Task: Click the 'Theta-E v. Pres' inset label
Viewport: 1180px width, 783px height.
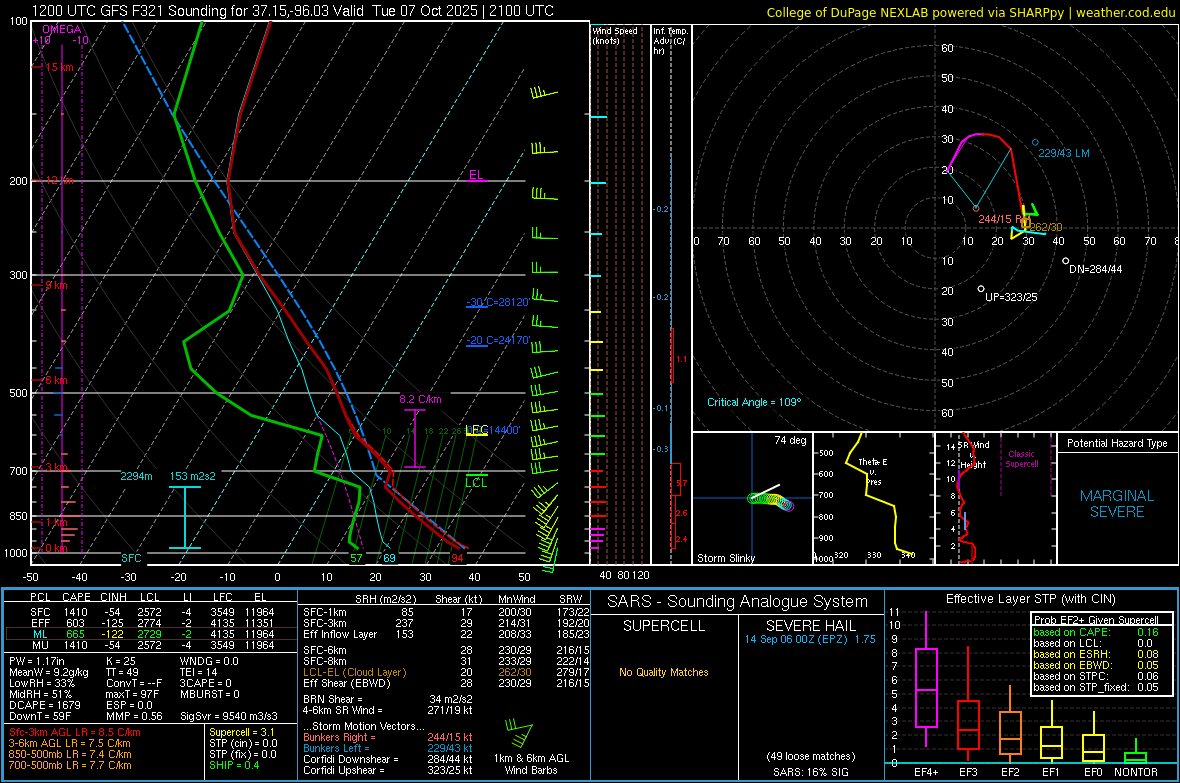Action: click(873, 471)
